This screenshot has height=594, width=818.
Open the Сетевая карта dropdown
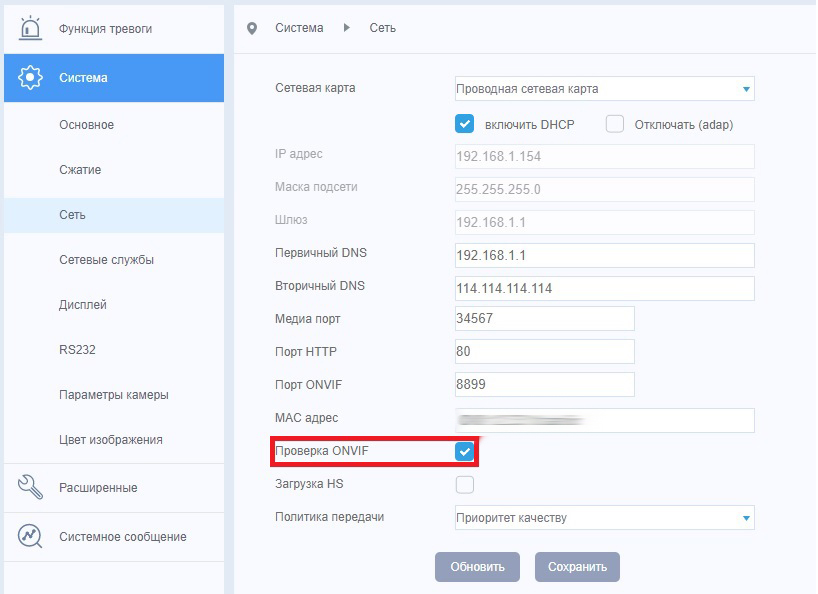604,89
